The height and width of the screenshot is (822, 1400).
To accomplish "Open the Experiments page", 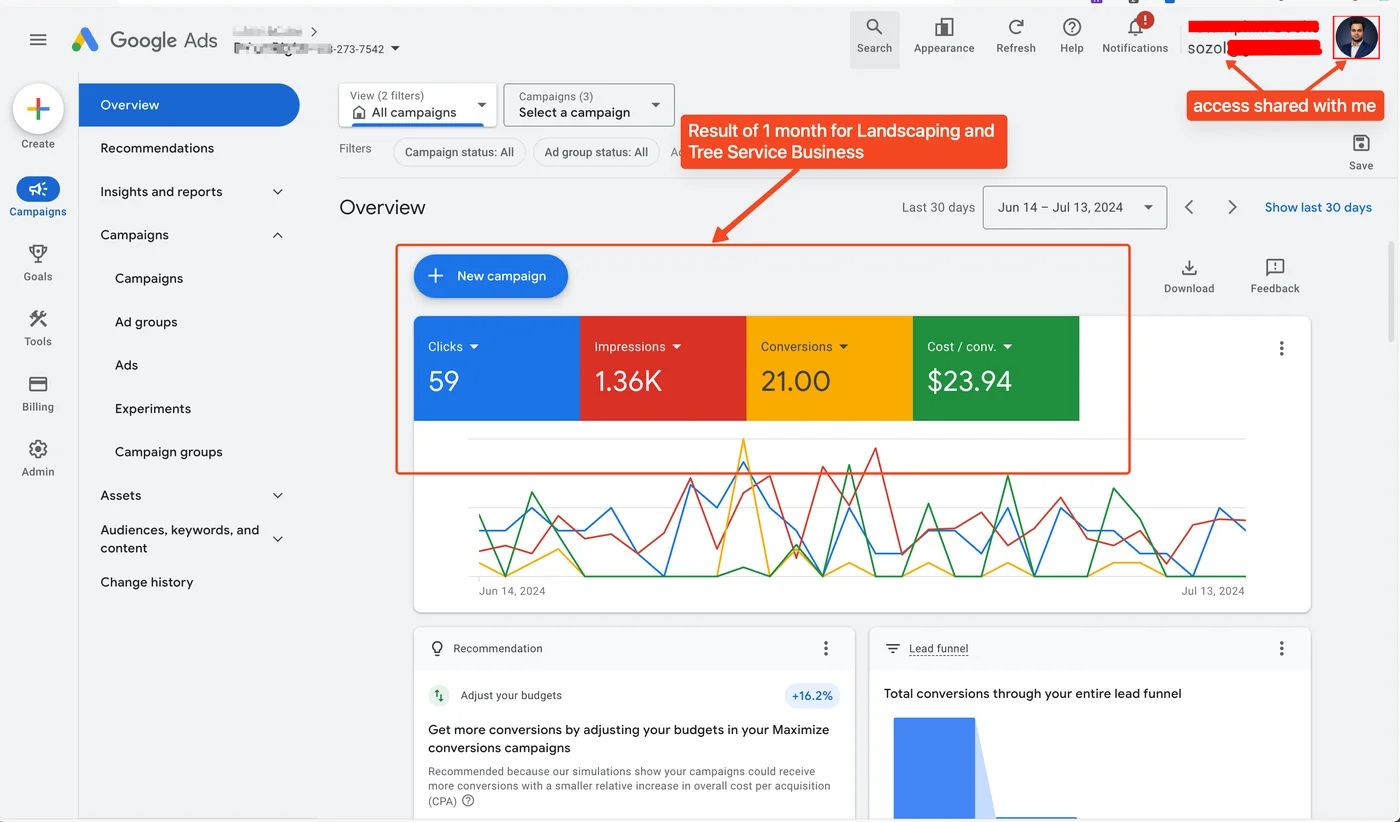I will coord(153,409).
